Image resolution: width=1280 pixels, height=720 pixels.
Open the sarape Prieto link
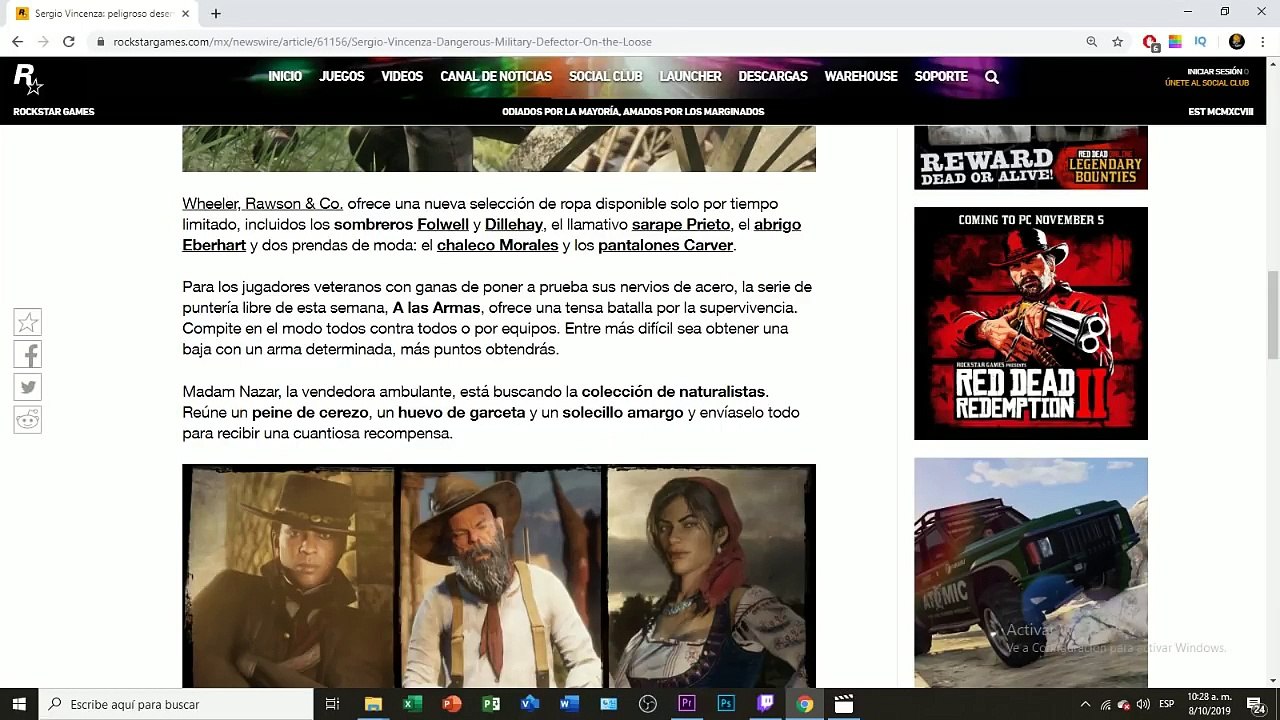681,225
